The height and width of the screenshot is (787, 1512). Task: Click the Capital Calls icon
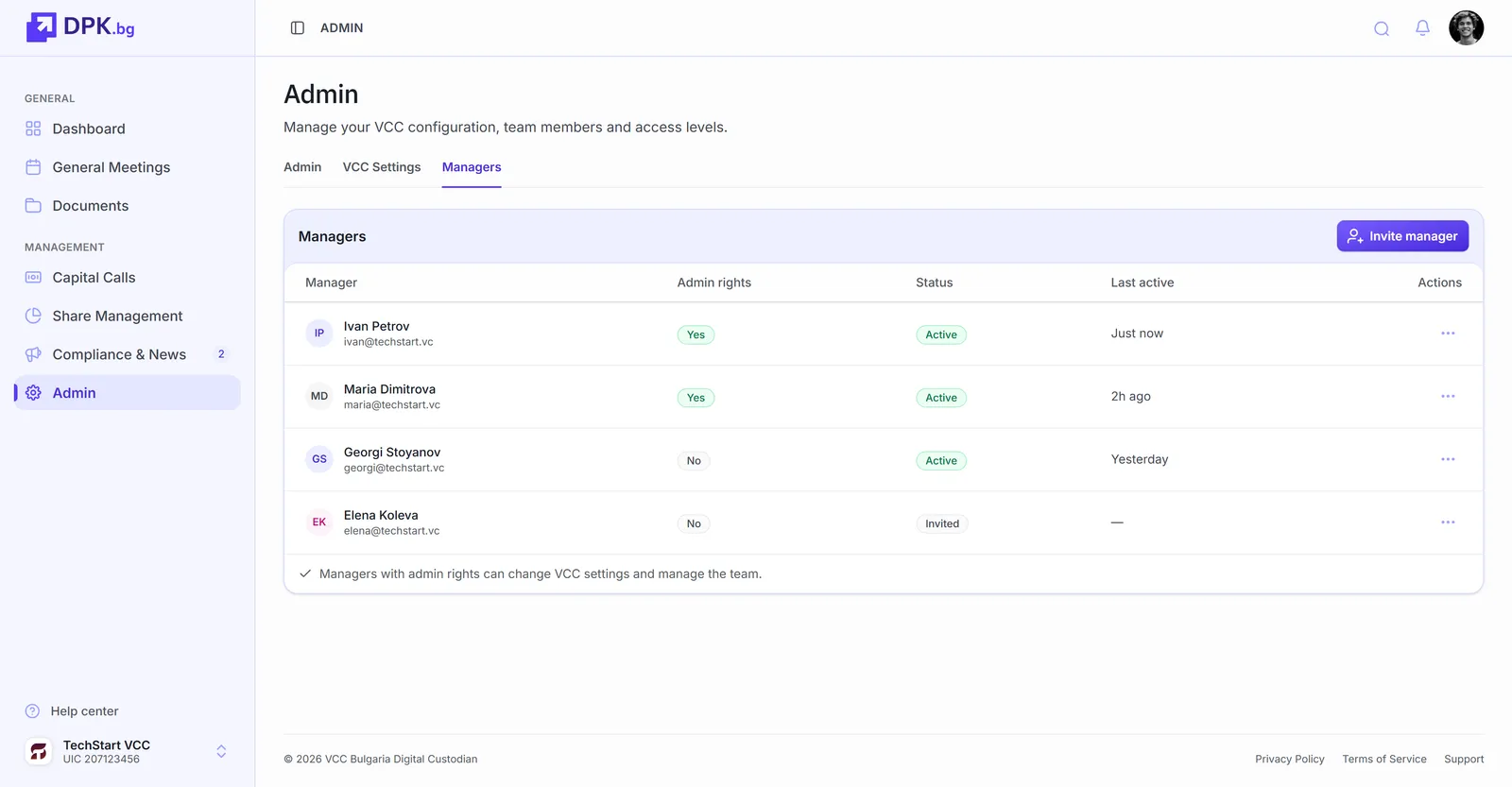[x=33, y=278]
